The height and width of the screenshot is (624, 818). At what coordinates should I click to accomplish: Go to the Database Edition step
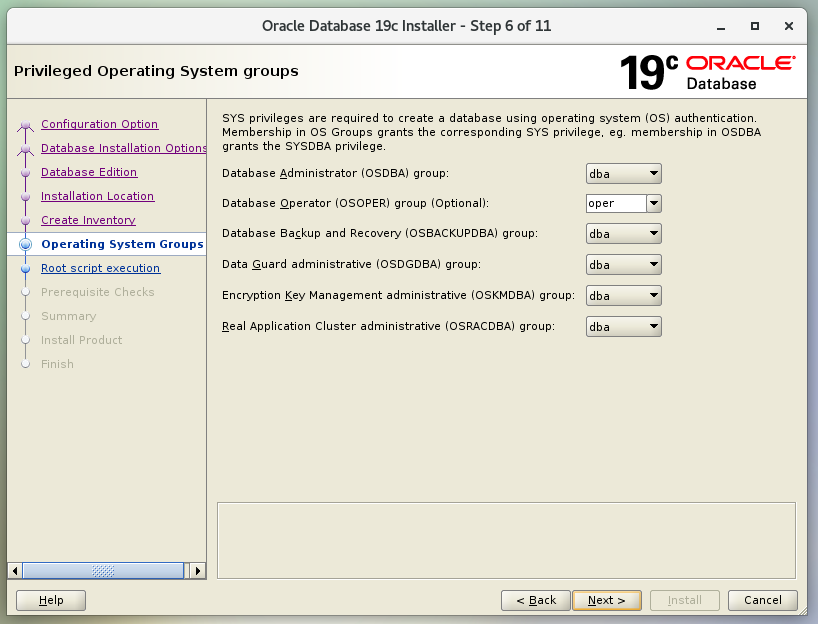click(89, 172)
